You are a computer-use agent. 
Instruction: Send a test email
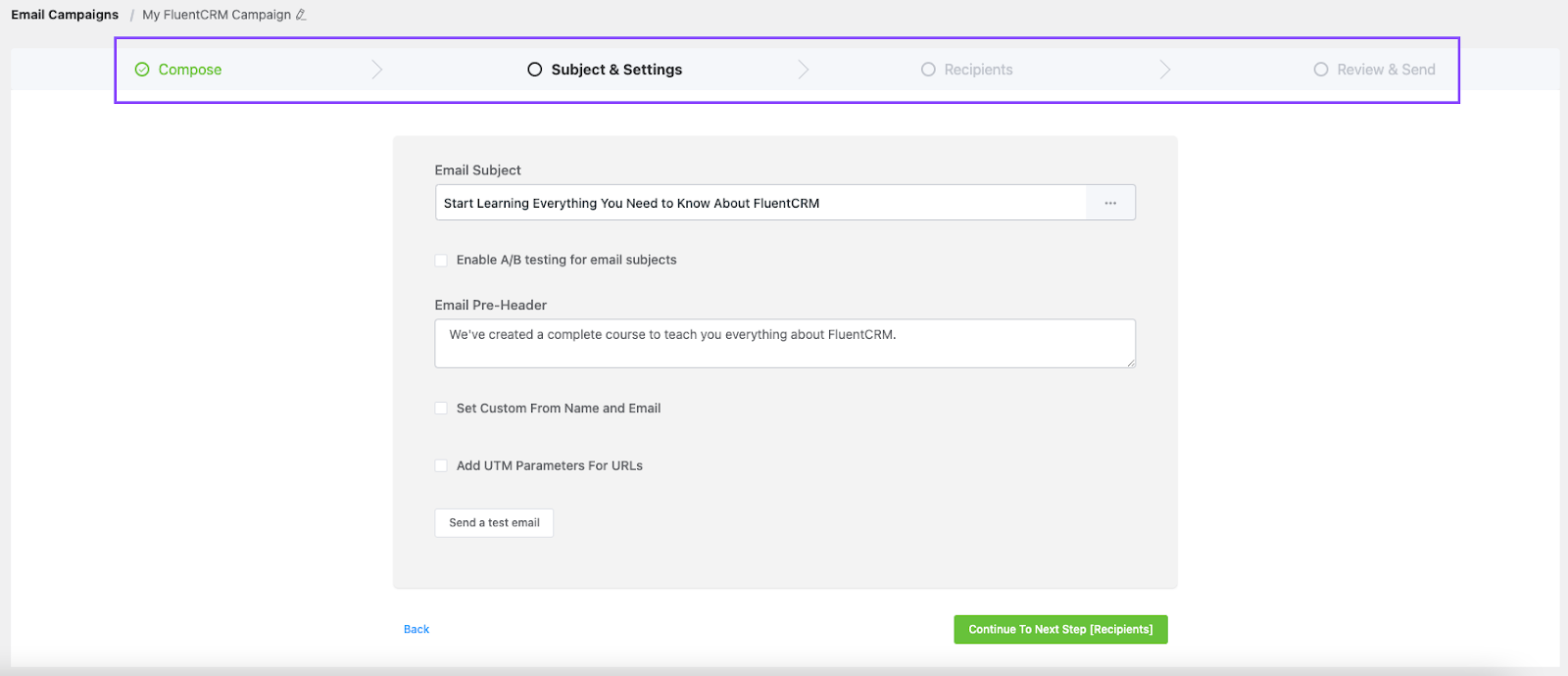click(494, 523)
